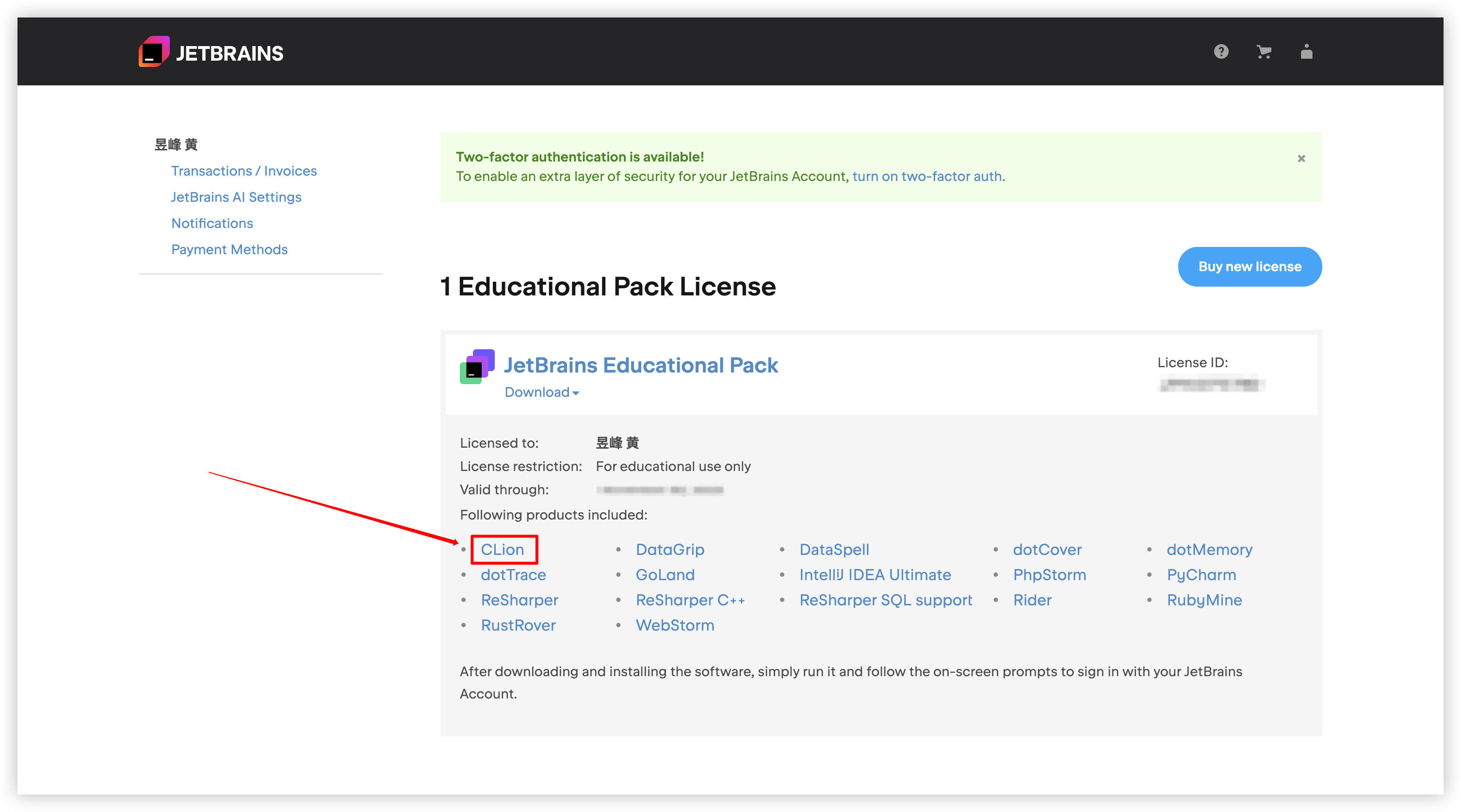
Task: Click the user account profile icon
Action: [x=1306, y=51]
